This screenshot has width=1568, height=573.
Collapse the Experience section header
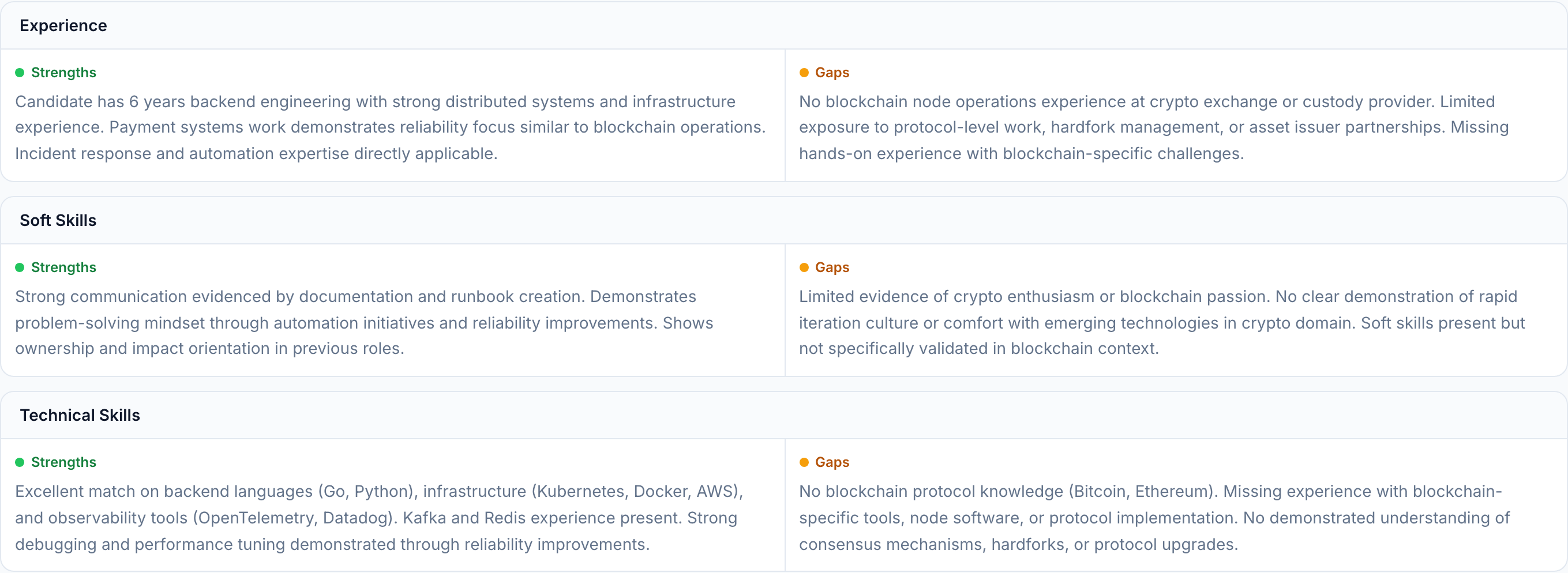63,25
